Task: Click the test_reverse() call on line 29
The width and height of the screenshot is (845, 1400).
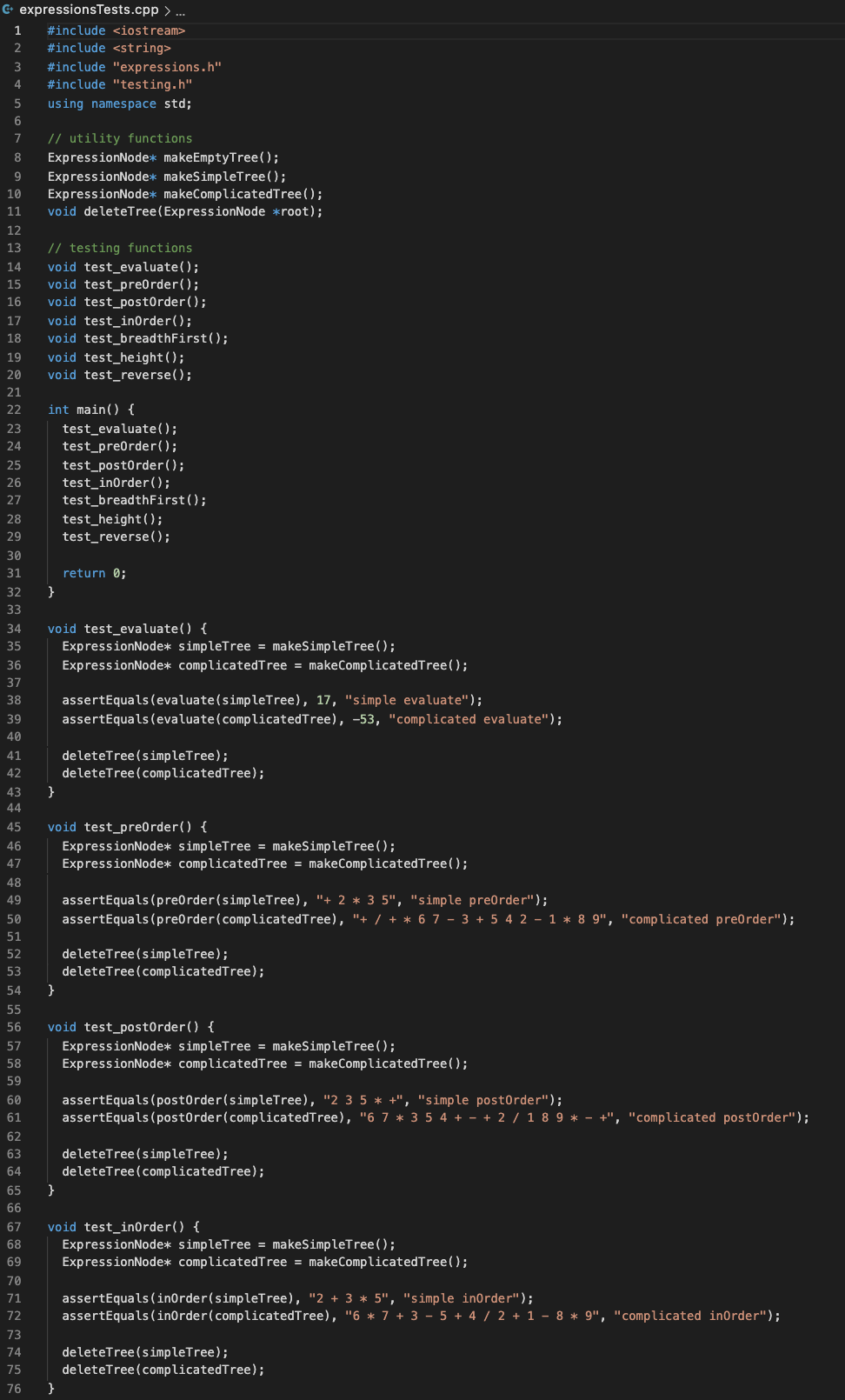Action: click(116, 537)
